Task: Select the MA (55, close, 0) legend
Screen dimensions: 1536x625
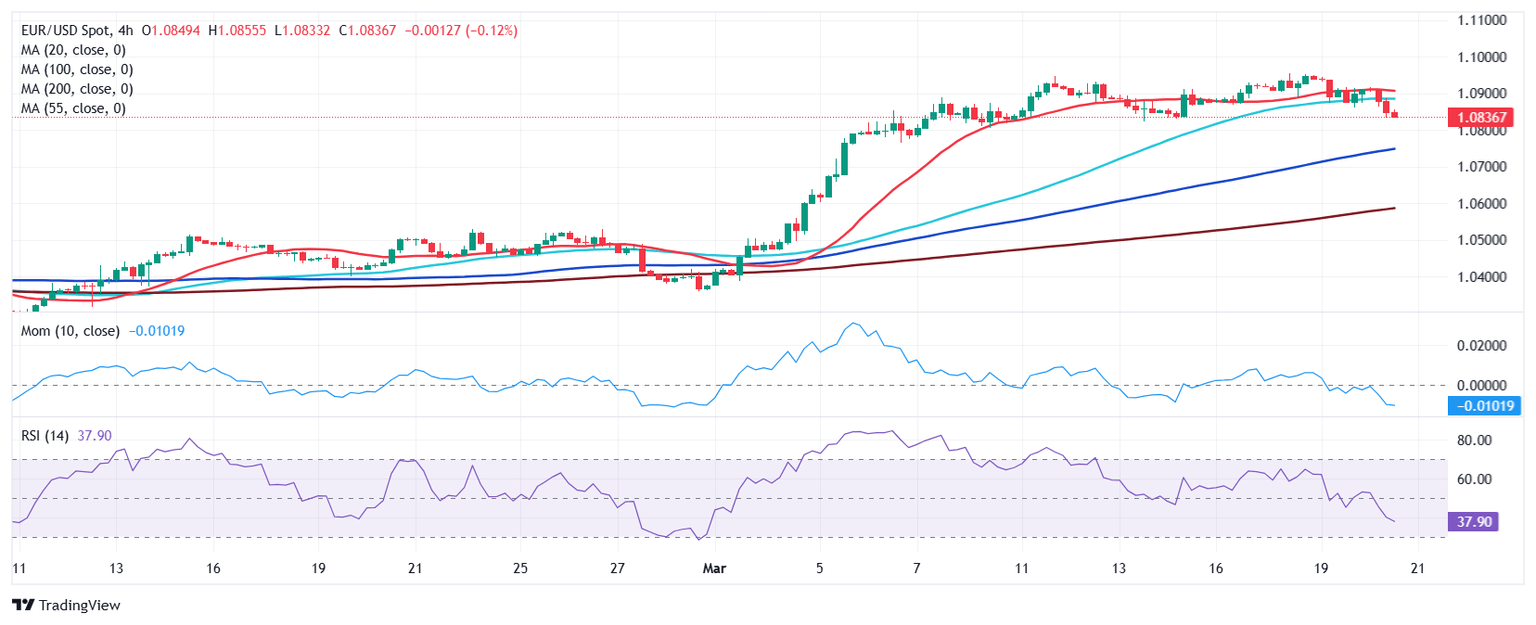Action: tap(73, 108)
